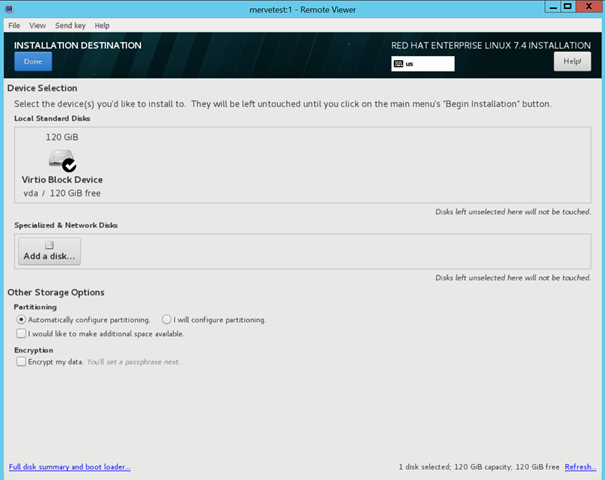605x480 pixels.
Task: Click the us keyboard layout field
Action: tap(423, 64)
